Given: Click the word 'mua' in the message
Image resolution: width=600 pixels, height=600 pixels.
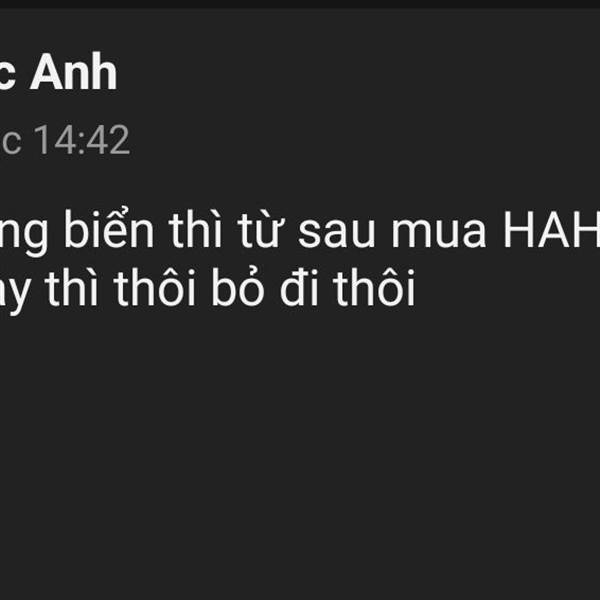Looking at the screenshot, I should tap(439, 233).
